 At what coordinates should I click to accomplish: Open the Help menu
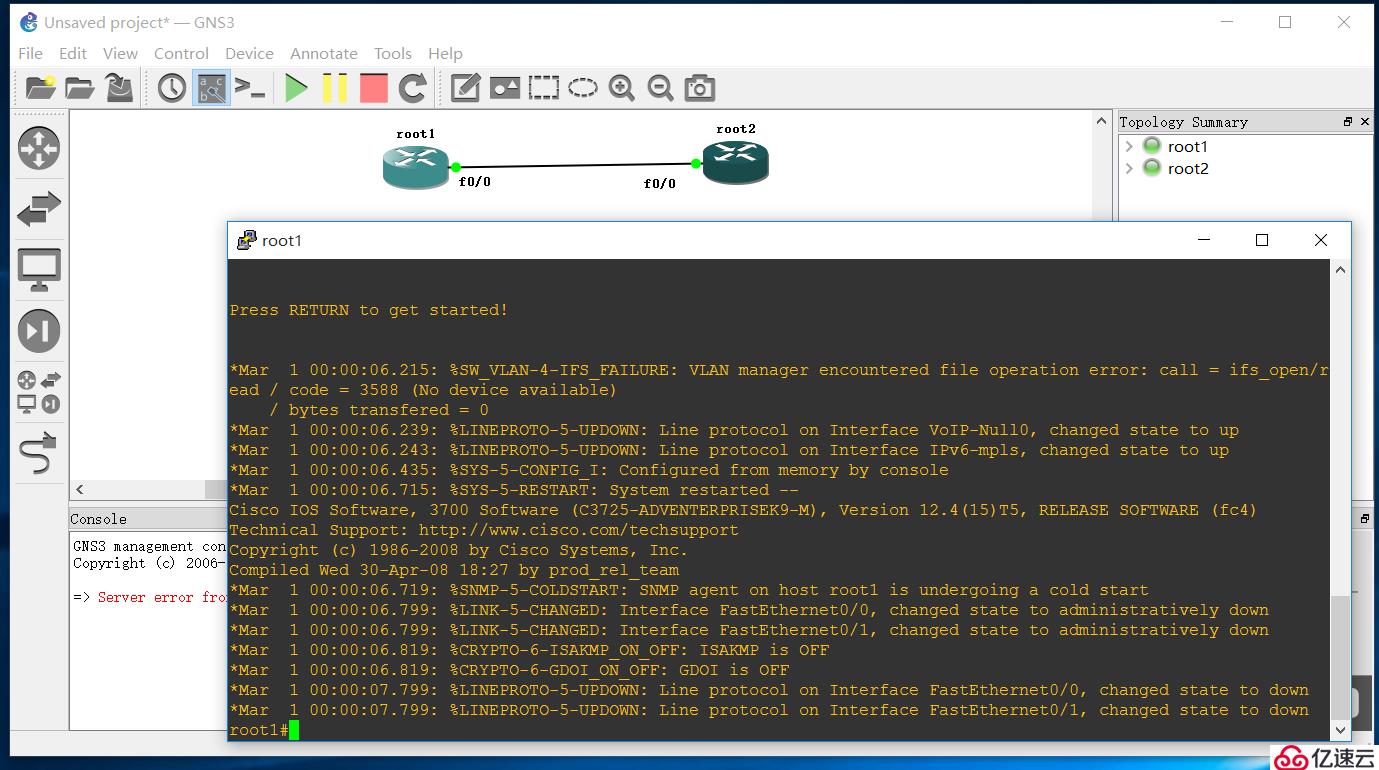445,53
